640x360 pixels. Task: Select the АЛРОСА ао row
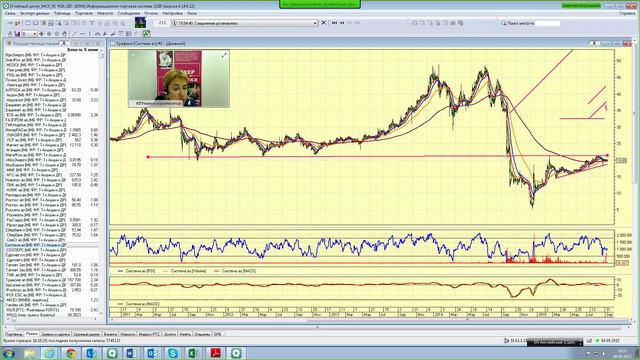(x=52, y=90)
